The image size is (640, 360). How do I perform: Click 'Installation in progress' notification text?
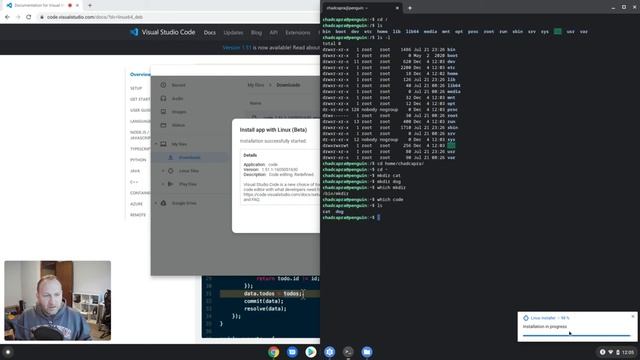pos(545,327)
